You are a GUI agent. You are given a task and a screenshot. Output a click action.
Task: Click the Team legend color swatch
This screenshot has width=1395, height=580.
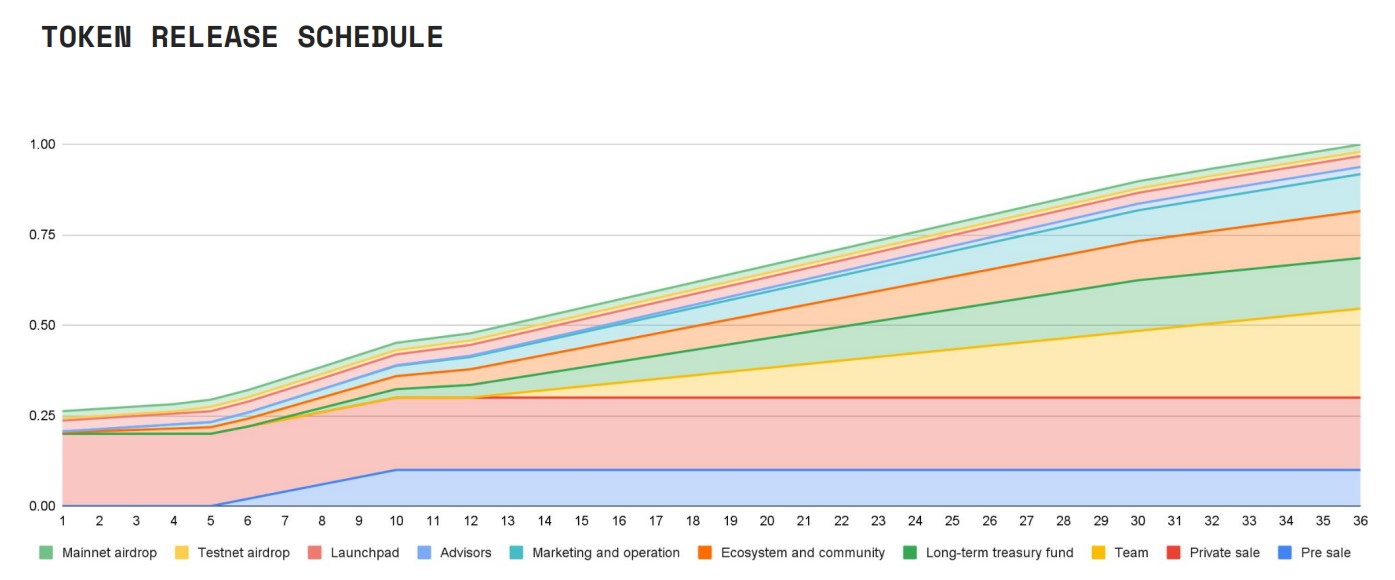[x=1097, y=553]
